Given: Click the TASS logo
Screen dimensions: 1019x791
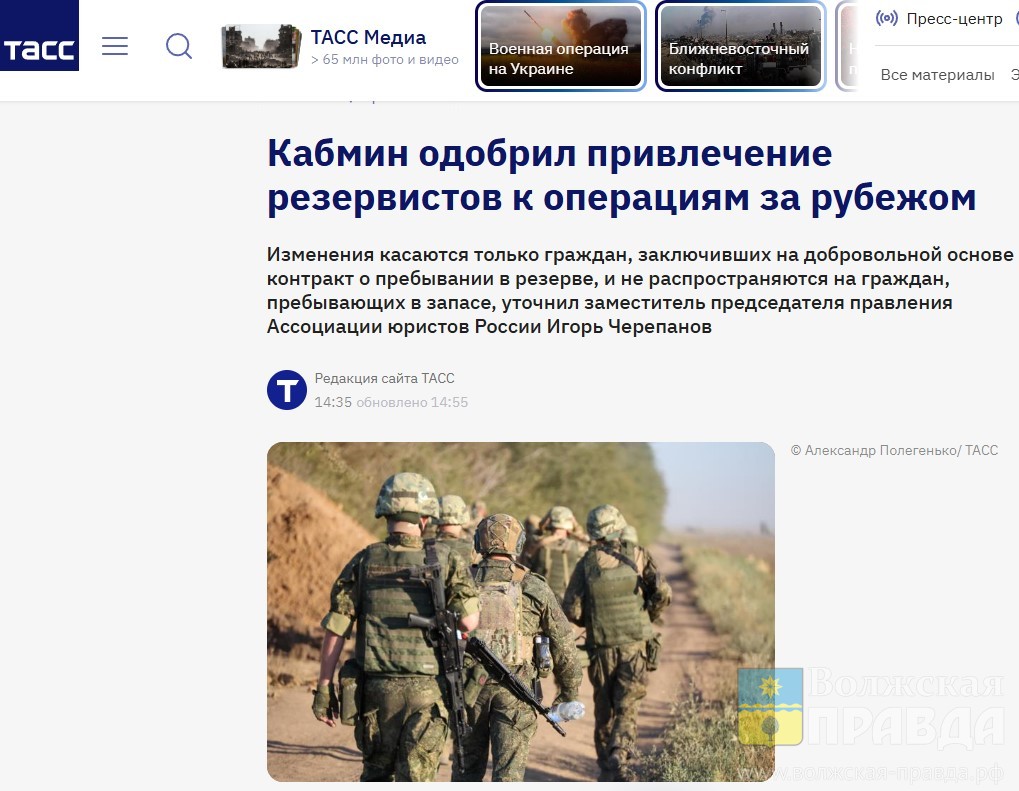Looking at the screenshot, I should tap(39, 35).
